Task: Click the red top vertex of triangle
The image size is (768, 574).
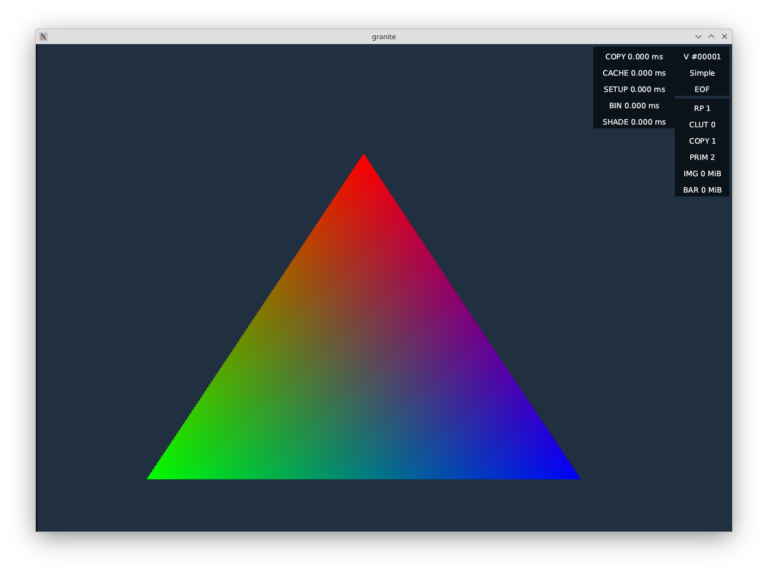Action: click(x=364, y=162)
